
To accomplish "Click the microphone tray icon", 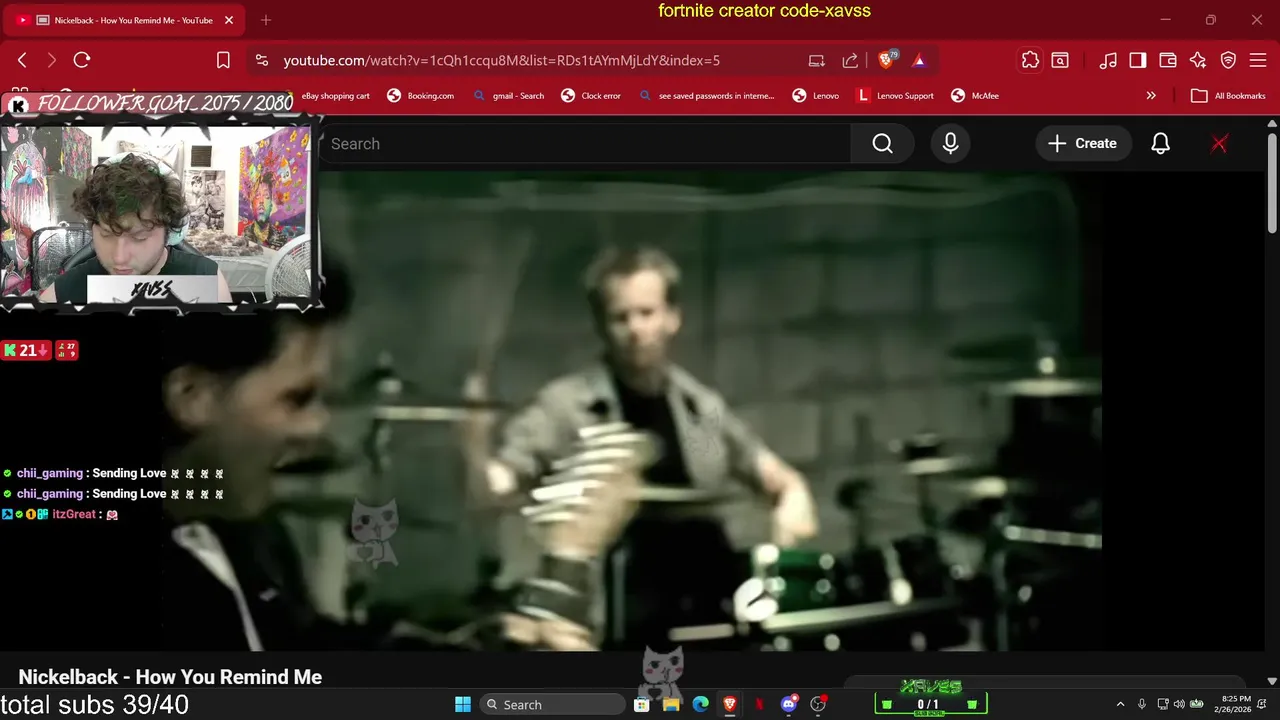I will pos(1142,705).
